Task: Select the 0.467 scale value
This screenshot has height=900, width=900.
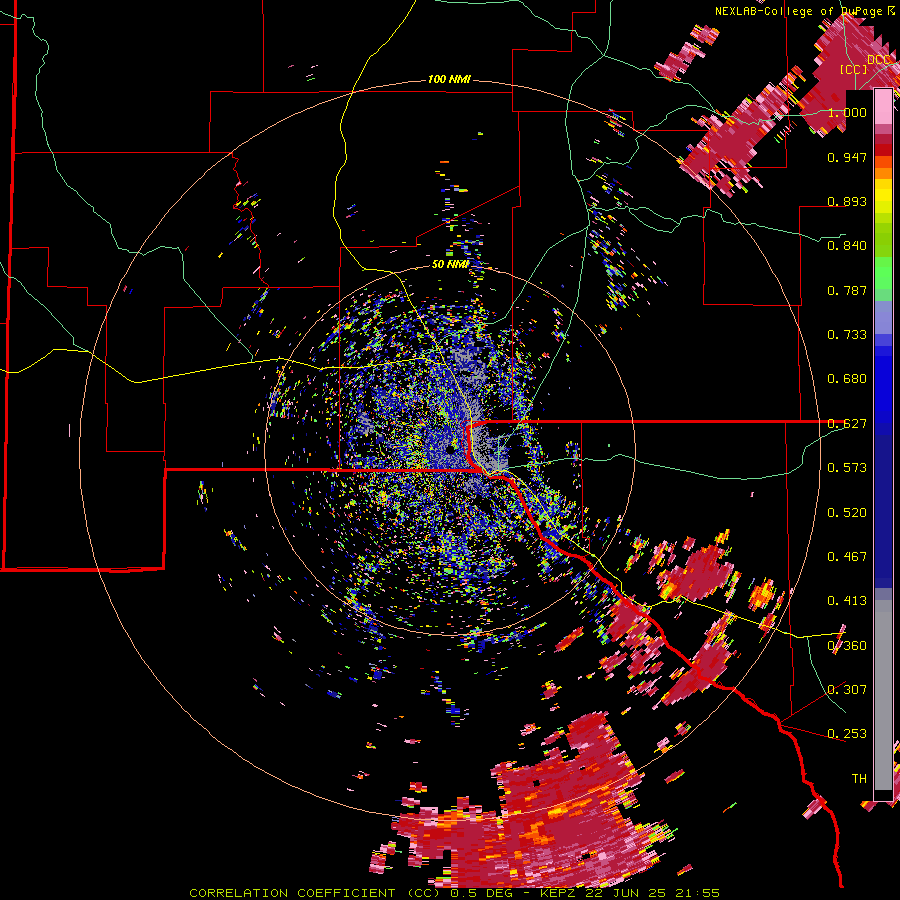Action: click(x=847, y=557)
